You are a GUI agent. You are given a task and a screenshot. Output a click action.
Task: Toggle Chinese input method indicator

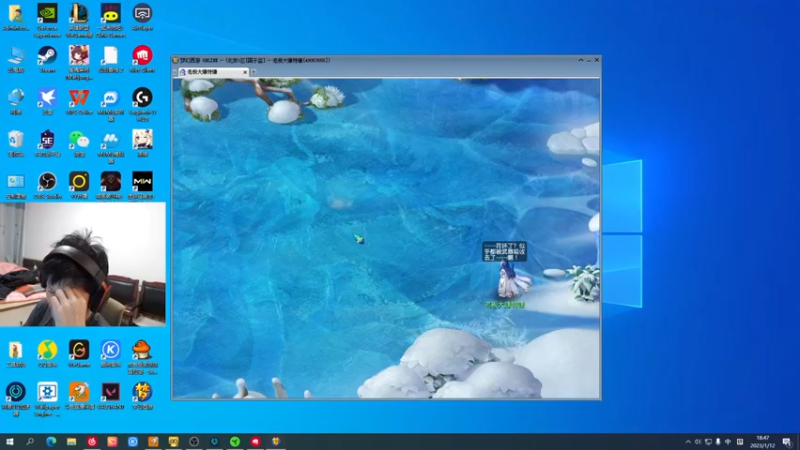coord(728,442)
